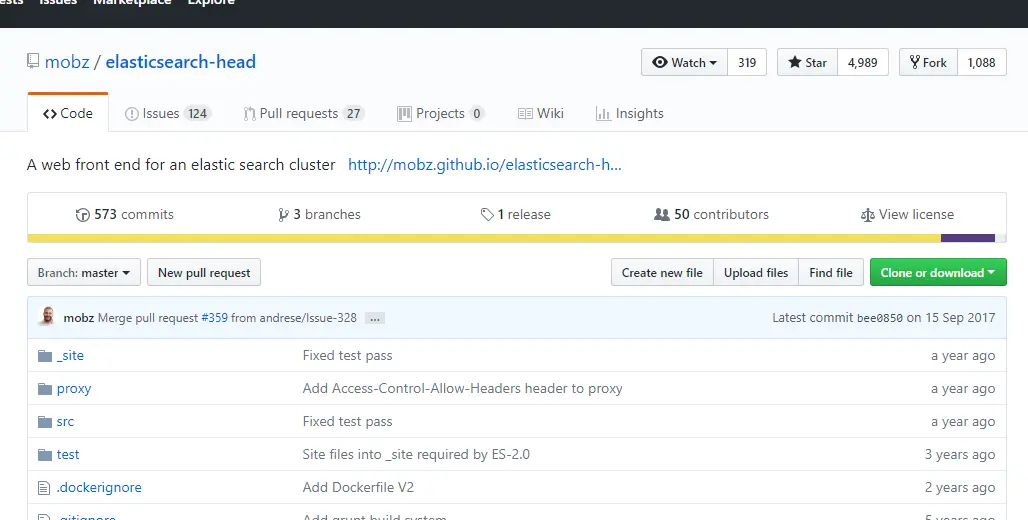1028x520 pixels.
Task: View the 319 watchers count
Action: [x=747, y=62]
